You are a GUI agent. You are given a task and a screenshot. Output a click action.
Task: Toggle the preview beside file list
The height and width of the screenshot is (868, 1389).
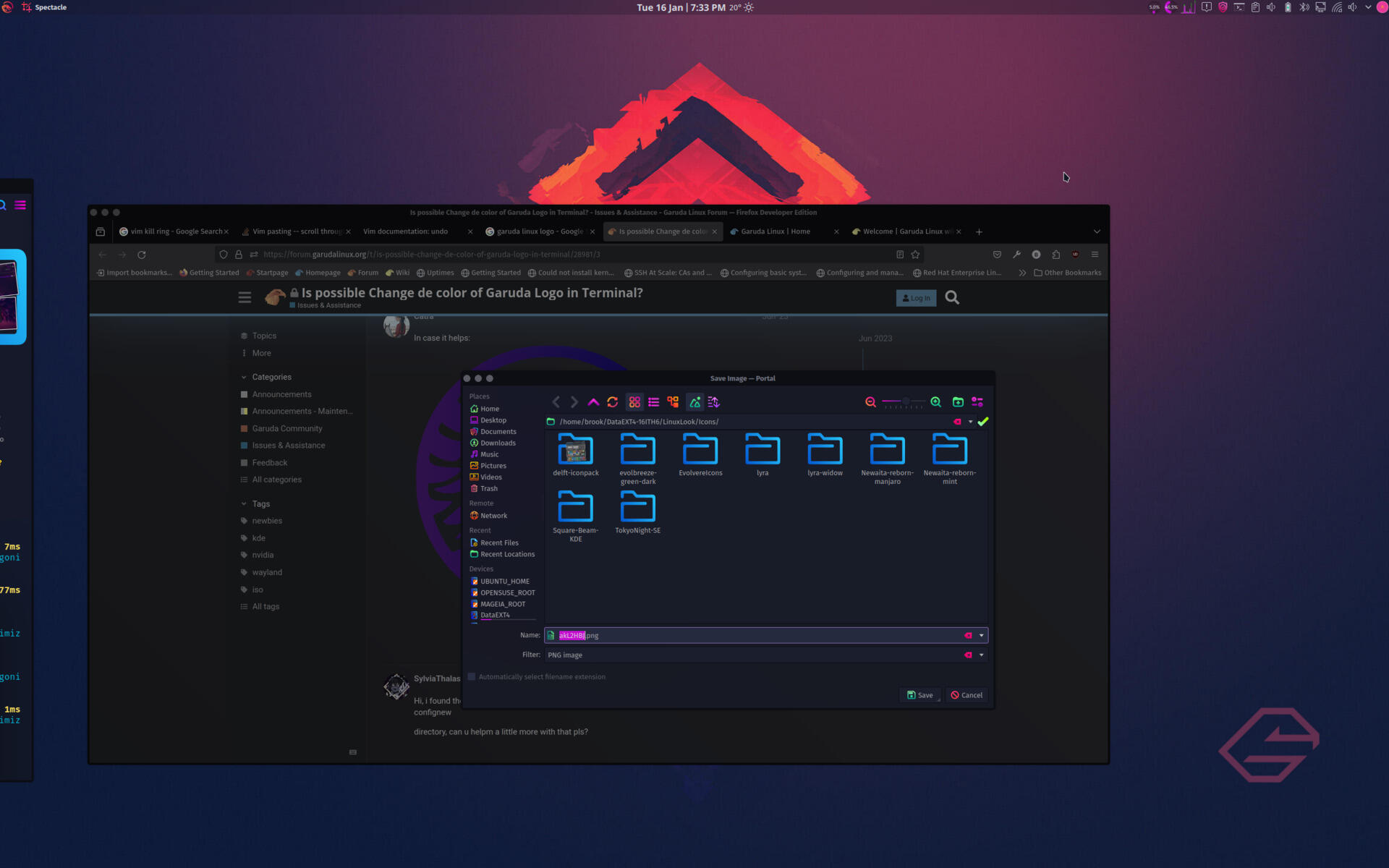(x=695, y=402)
